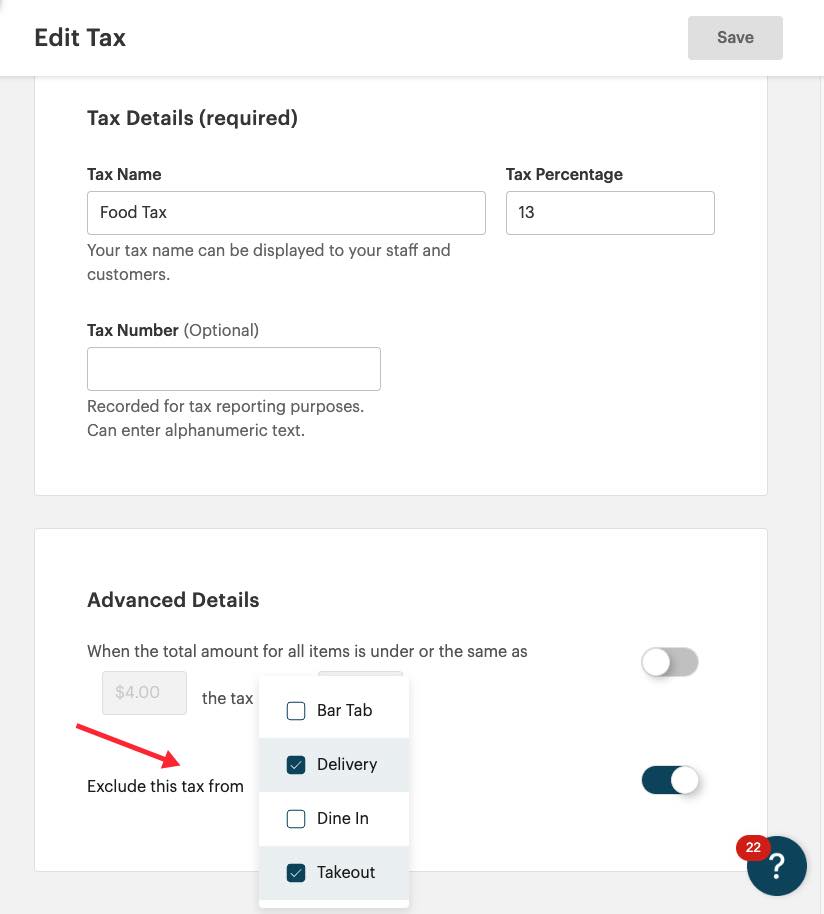Image resolution: width=824 pixels, height=914 pixels.
Task: Click the empty Tax Number field
Action: (x=234, y=369)
